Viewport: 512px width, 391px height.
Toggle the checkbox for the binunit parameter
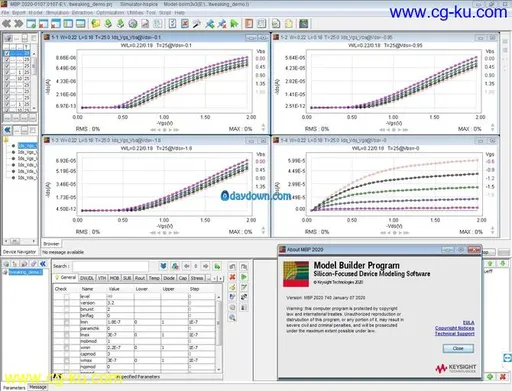[67, 309]
